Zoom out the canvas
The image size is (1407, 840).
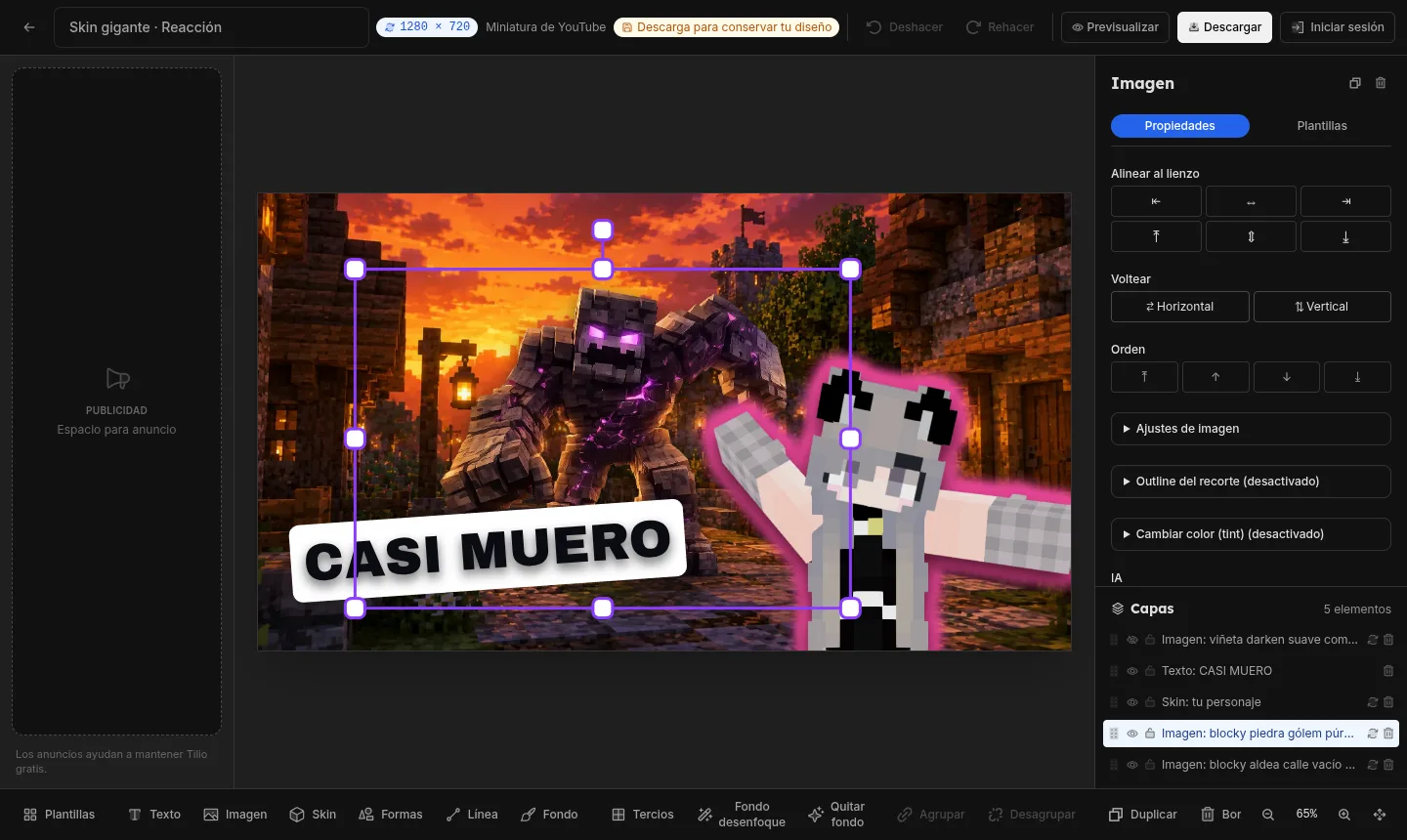[x=1268, y=815]
